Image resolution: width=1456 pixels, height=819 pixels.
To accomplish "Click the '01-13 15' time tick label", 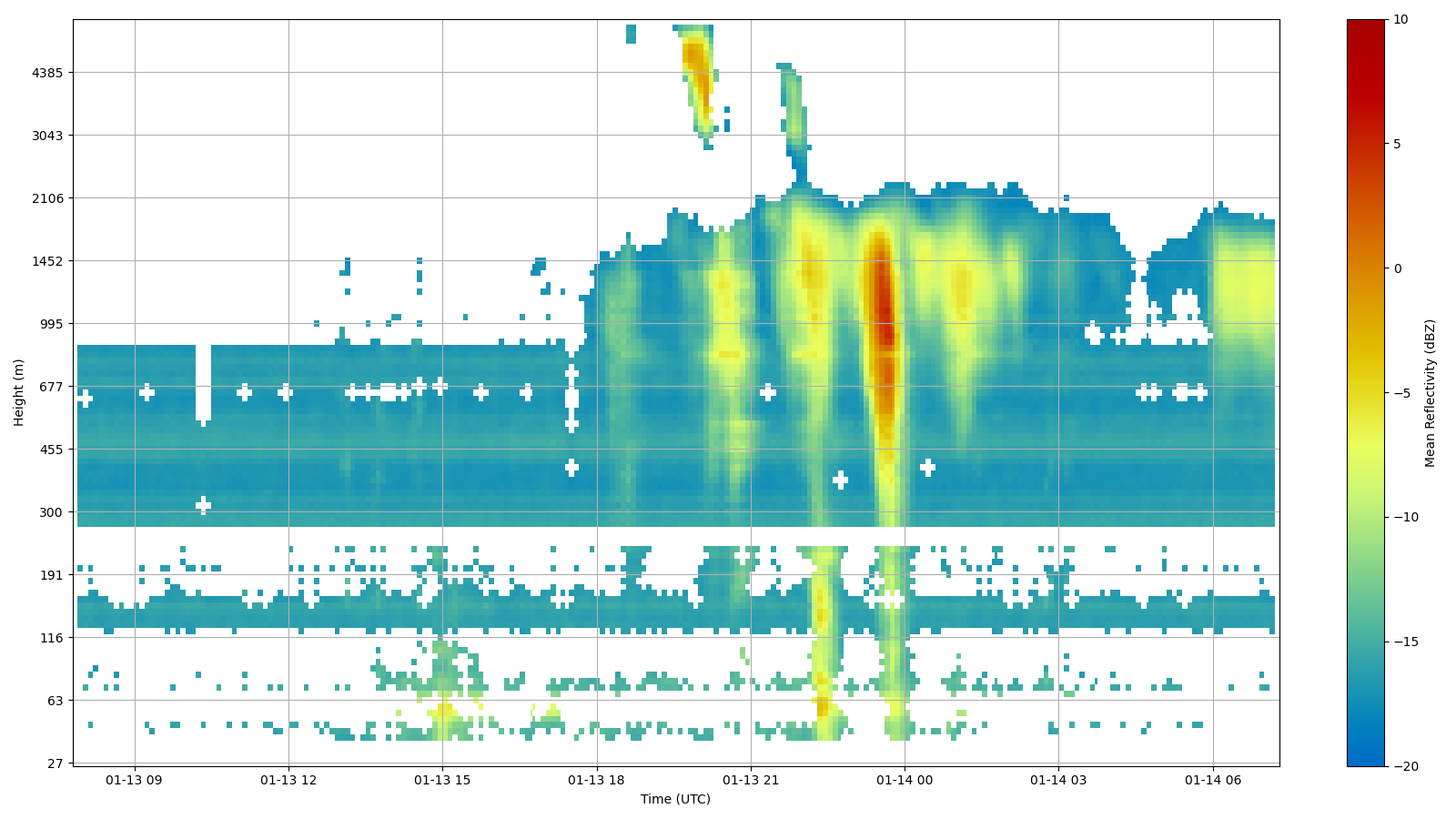I will coord(442,780).
